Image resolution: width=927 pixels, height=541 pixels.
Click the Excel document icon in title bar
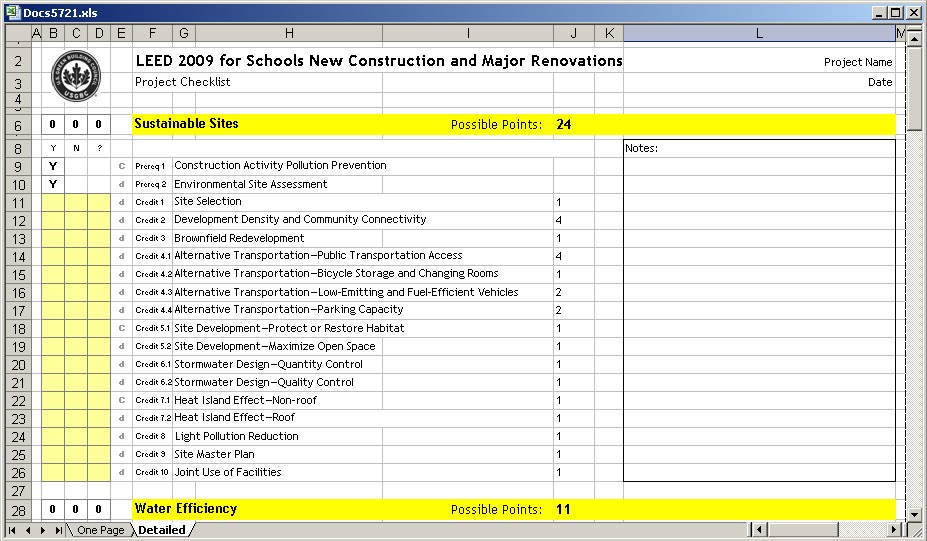pyautogui.click(x=13, y=12)
